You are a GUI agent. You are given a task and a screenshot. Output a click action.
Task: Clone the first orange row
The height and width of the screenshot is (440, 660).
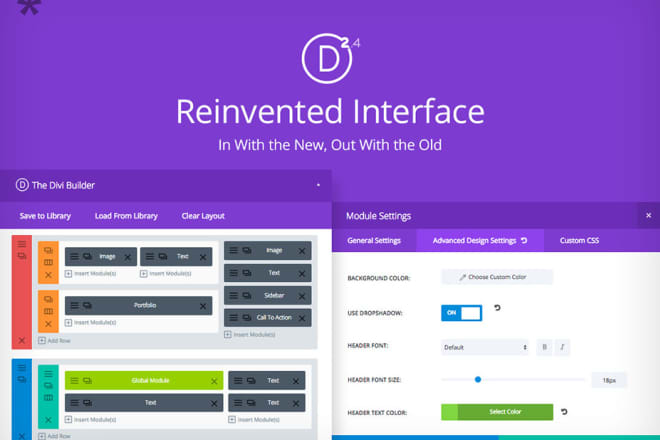tap(48, 251)
